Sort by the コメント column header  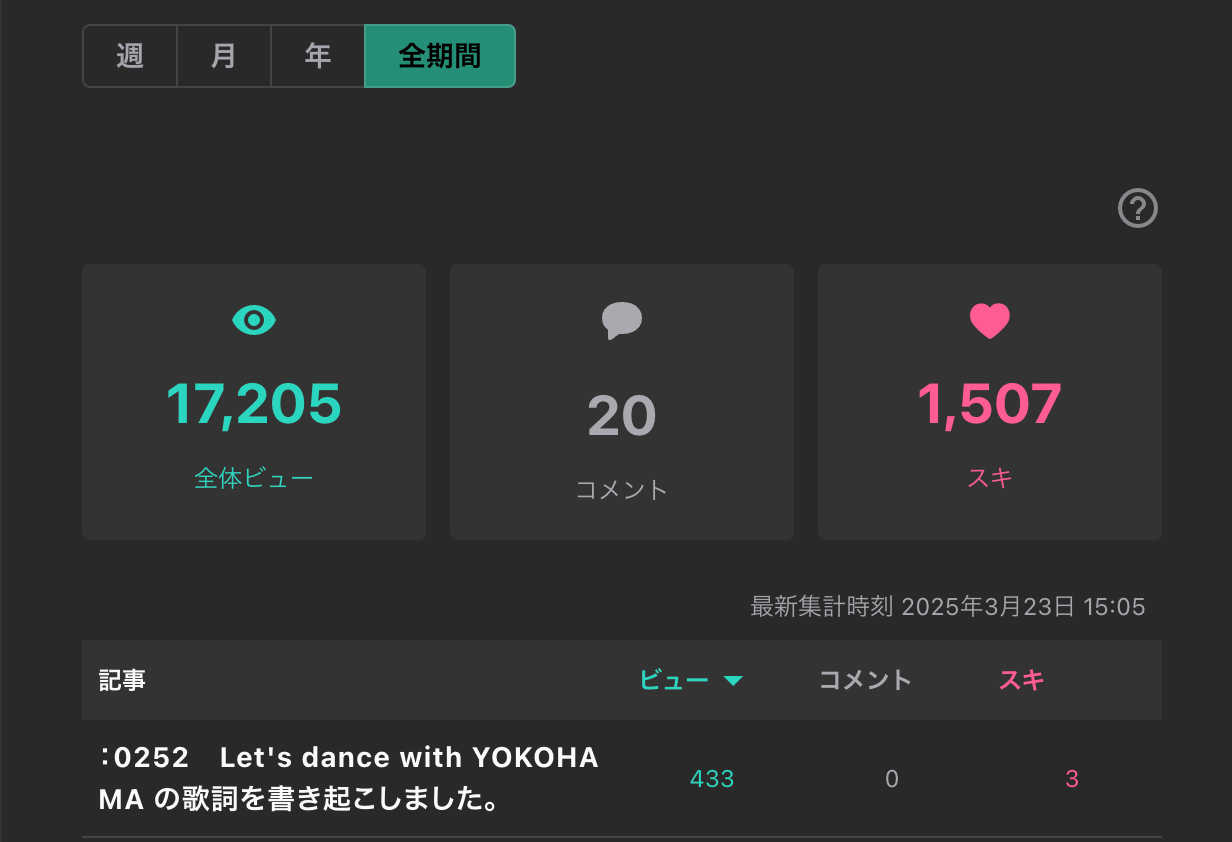tap(865, 680)
